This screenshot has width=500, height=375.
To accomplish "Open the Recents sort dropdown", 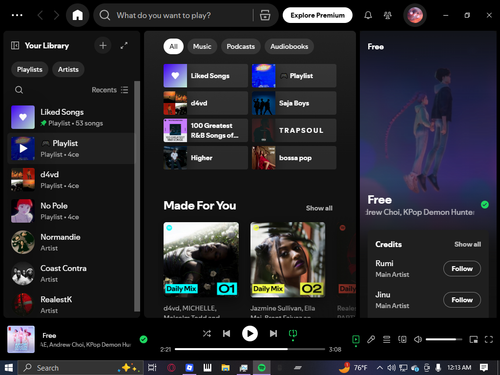I will (110, 90).
